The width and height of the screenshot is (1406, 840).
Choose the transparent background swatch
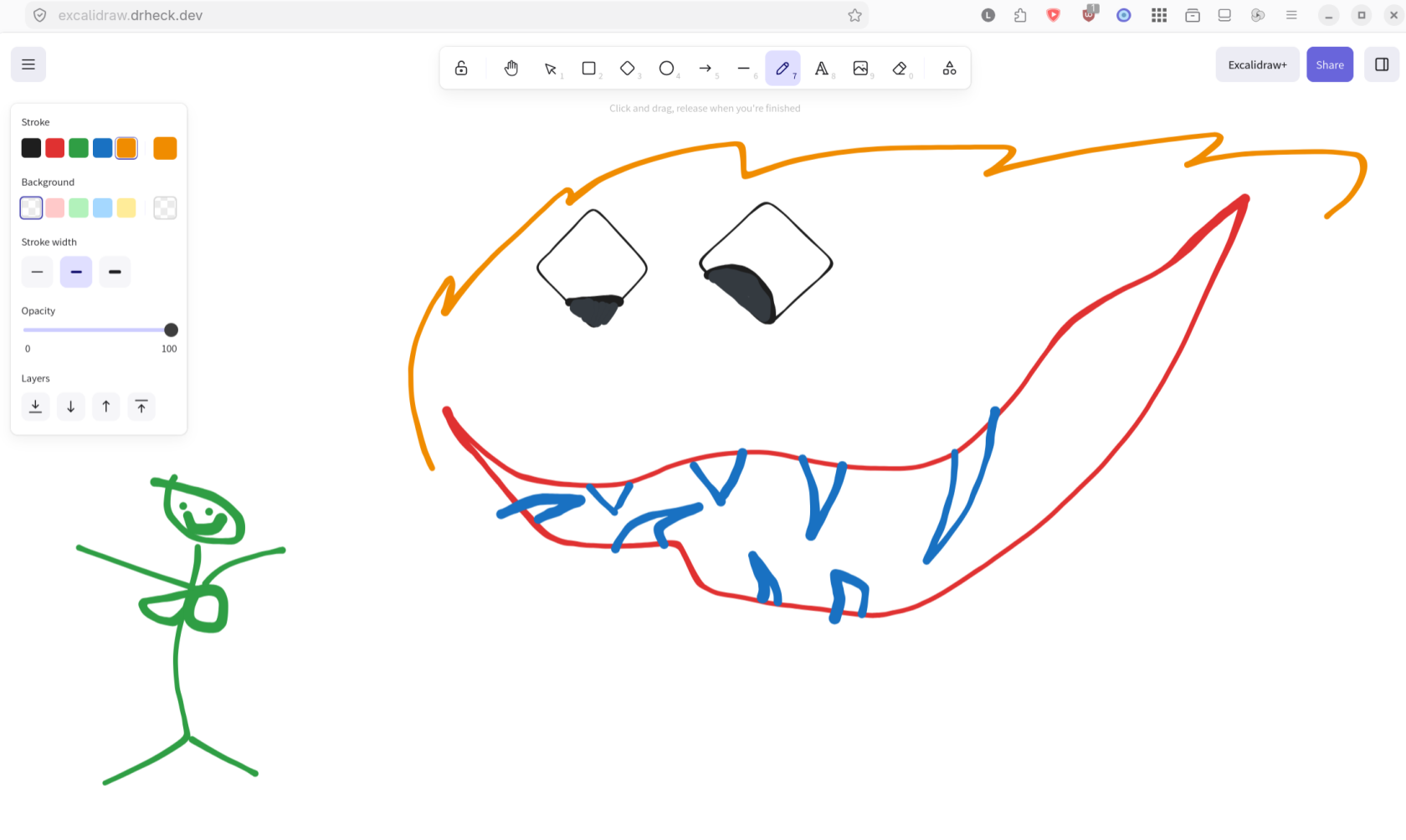[x=31, y=207]
